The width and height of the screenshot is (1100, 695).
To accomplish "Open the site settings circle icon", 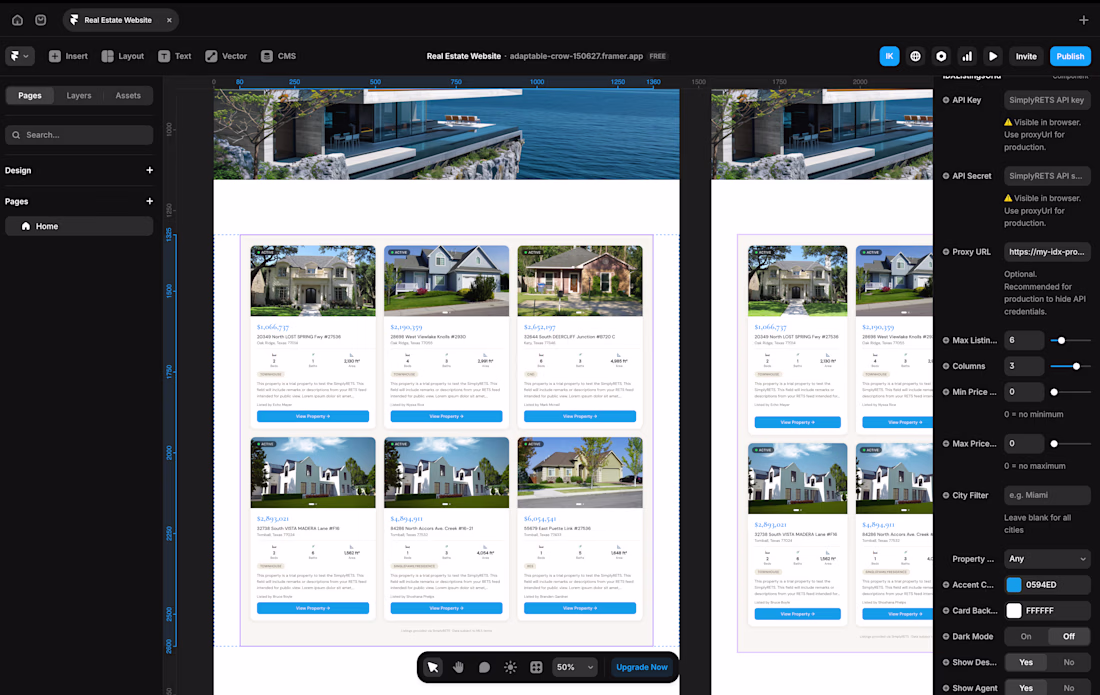I will point(941,56).
